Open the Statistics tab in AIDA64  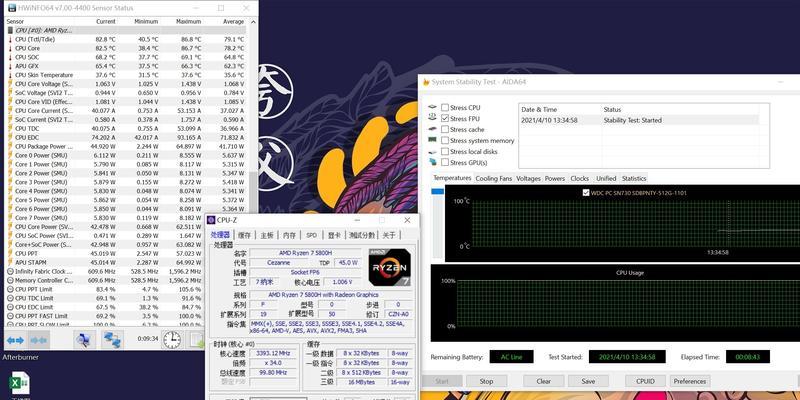tap(634, 179)
